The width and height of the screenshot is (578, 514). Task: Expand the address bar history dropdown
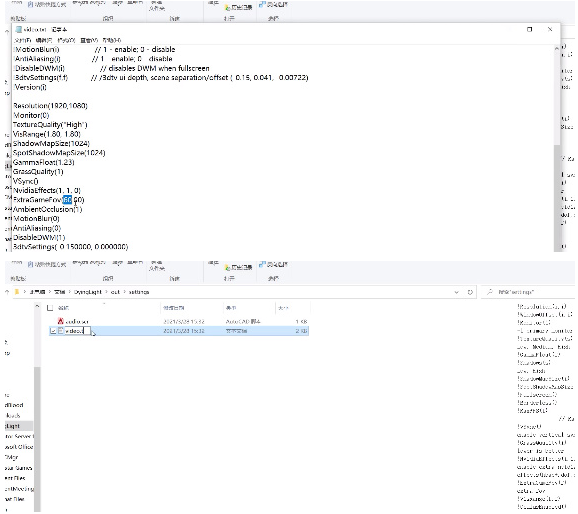[456, 292]
